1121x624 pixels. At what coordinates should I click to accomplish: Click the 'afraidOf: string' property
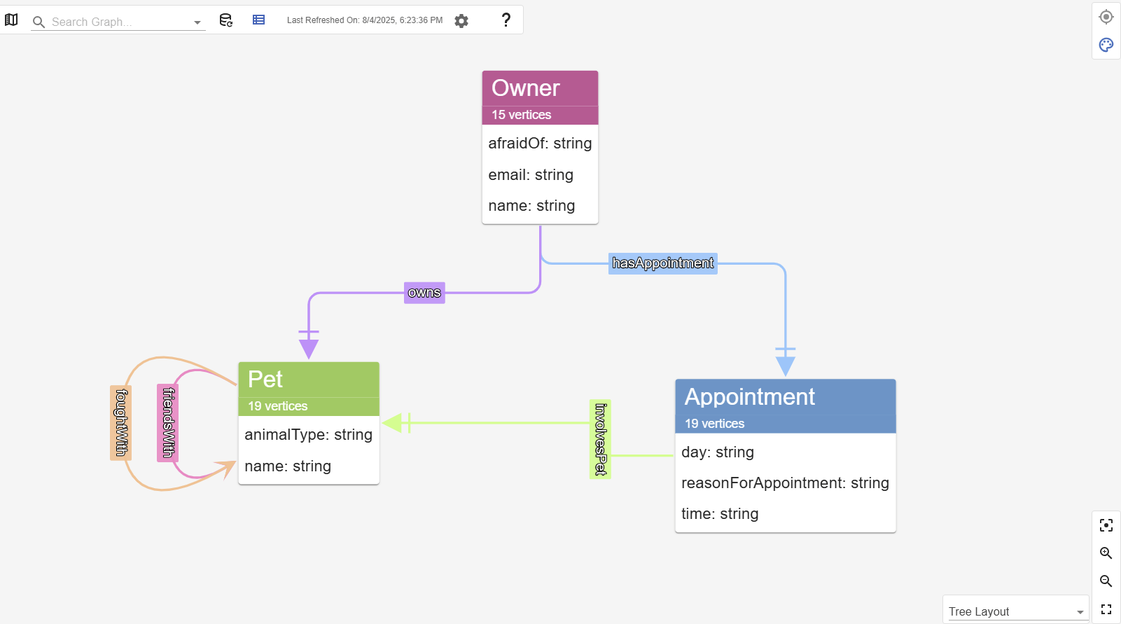pyautogui.click(x=540, y=143)
